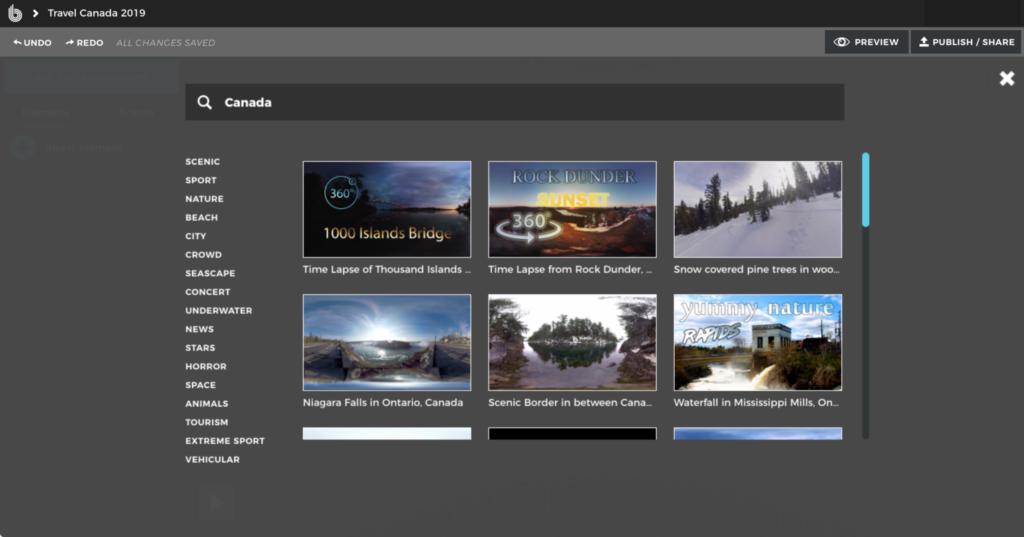Screen dimensions: 1024x537
Task: Select the Scenic category
Action: (x=202, y=162)
